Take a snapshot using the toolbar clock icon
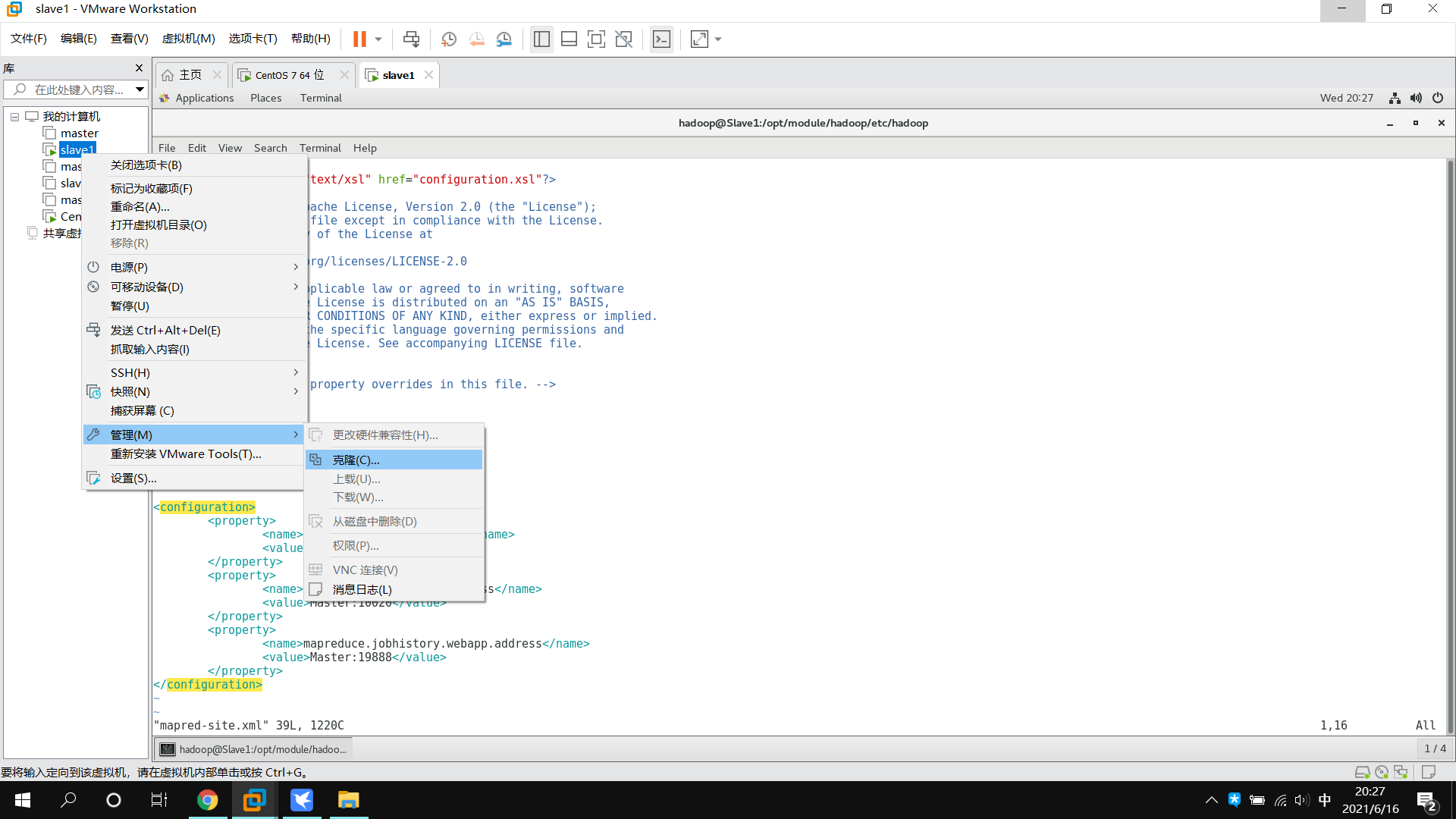 tap(449, 39)
